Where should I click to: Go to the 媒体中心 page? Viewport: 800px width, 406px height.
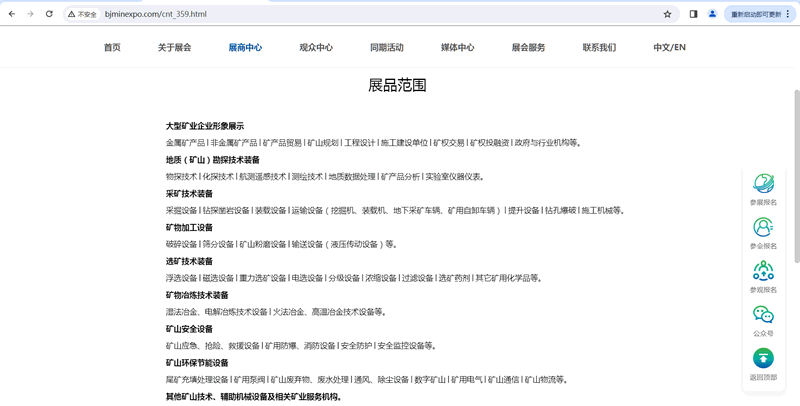pyautogui.click(x=457, y=47)
